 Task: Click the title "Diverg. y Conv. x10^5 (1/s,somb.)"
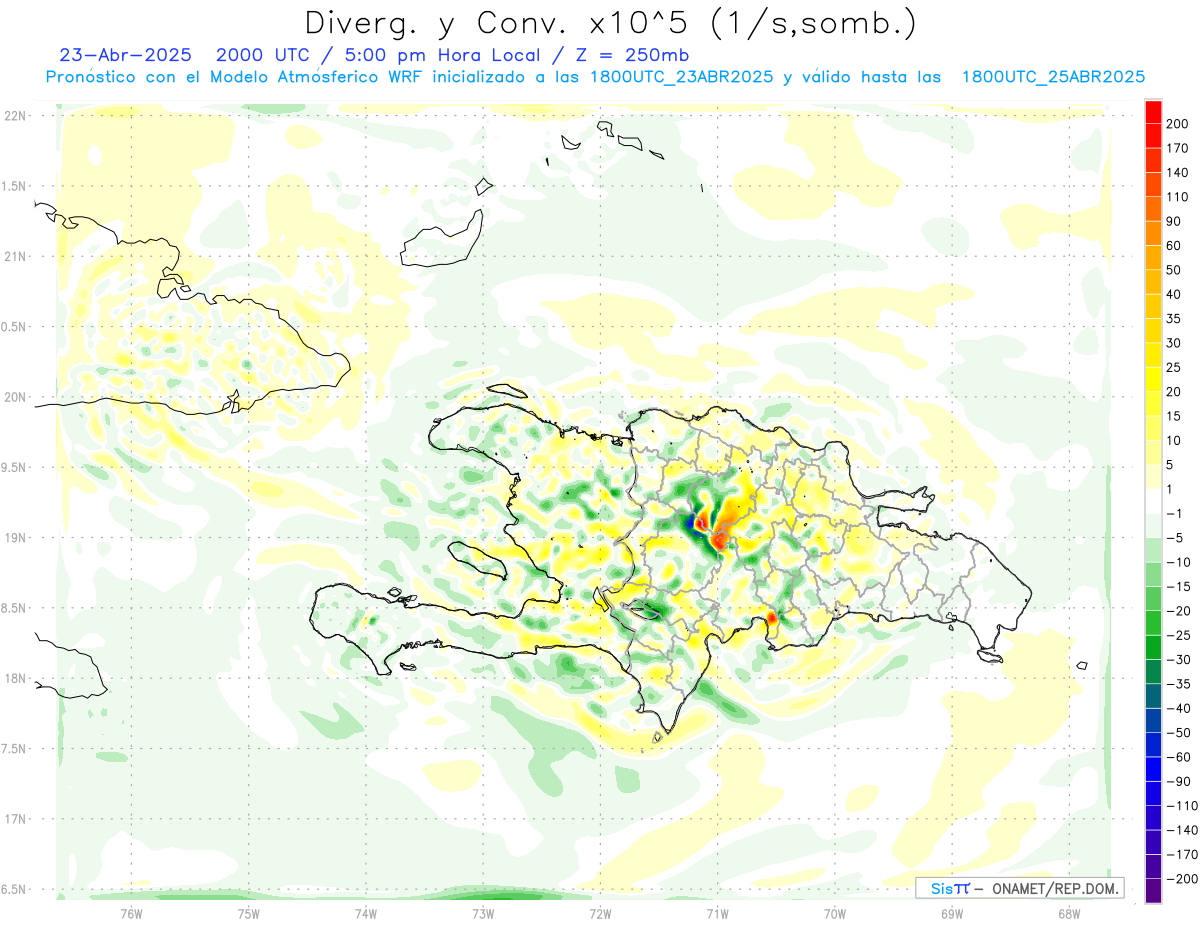[x=610, y=24]
